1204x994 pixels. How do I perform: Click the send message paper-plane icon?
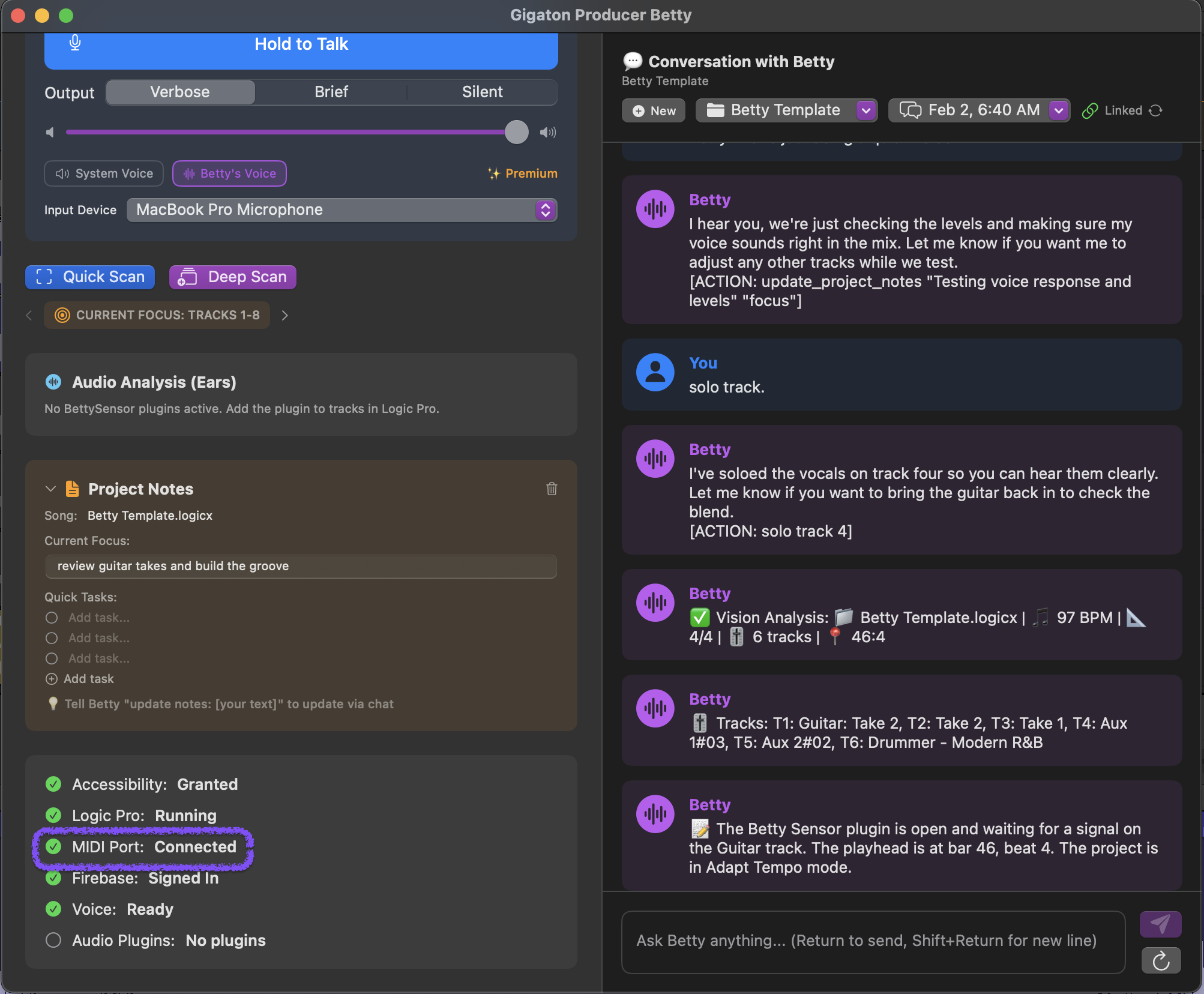click(x=1160, y=924)
